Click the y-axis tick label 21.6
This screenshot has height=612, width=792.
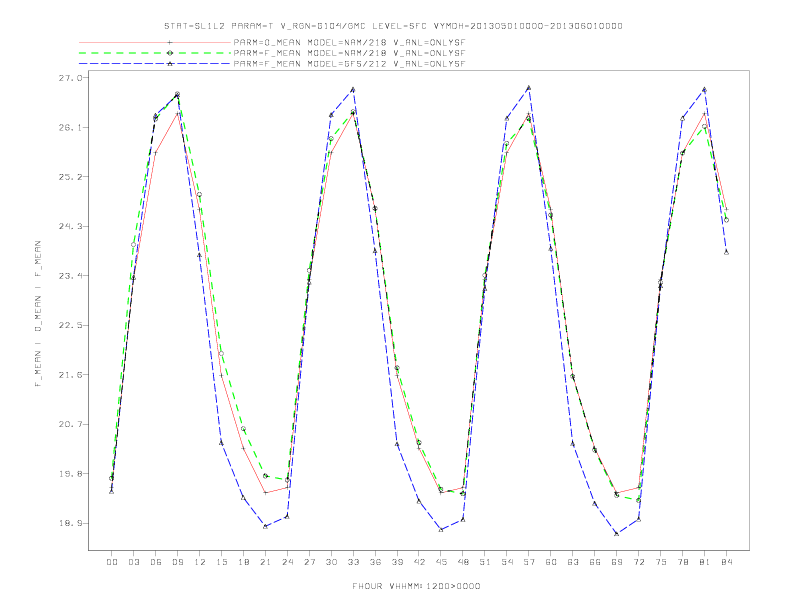pos(70,375)
